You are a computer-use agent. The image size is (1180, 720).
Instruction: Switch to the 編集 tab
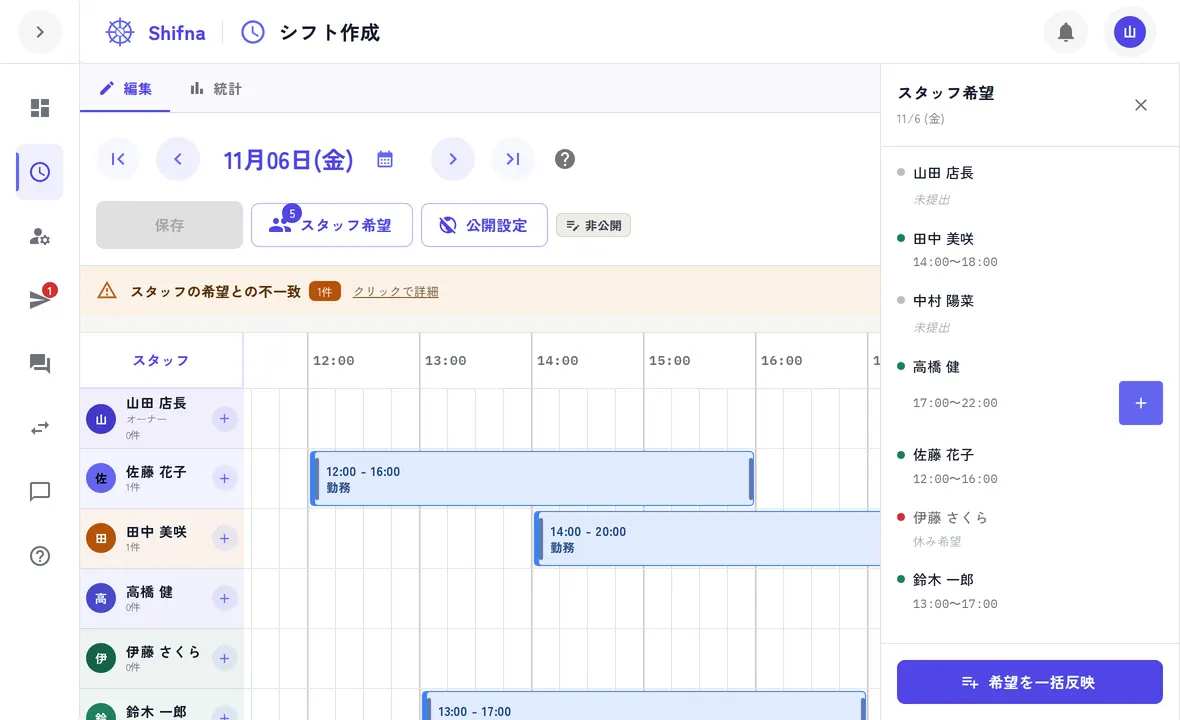pyautogui.click(x=125, y=89)
